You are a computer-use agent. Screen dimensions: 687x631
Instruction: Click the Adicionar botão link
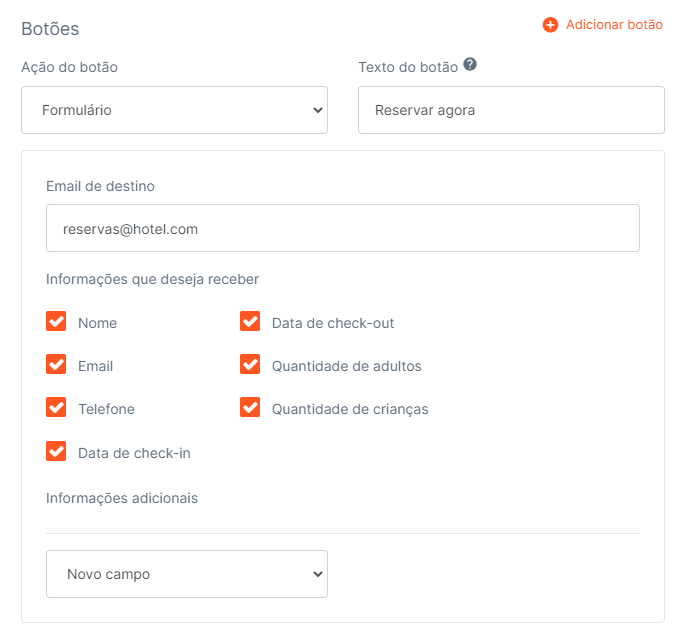(614, 25)
